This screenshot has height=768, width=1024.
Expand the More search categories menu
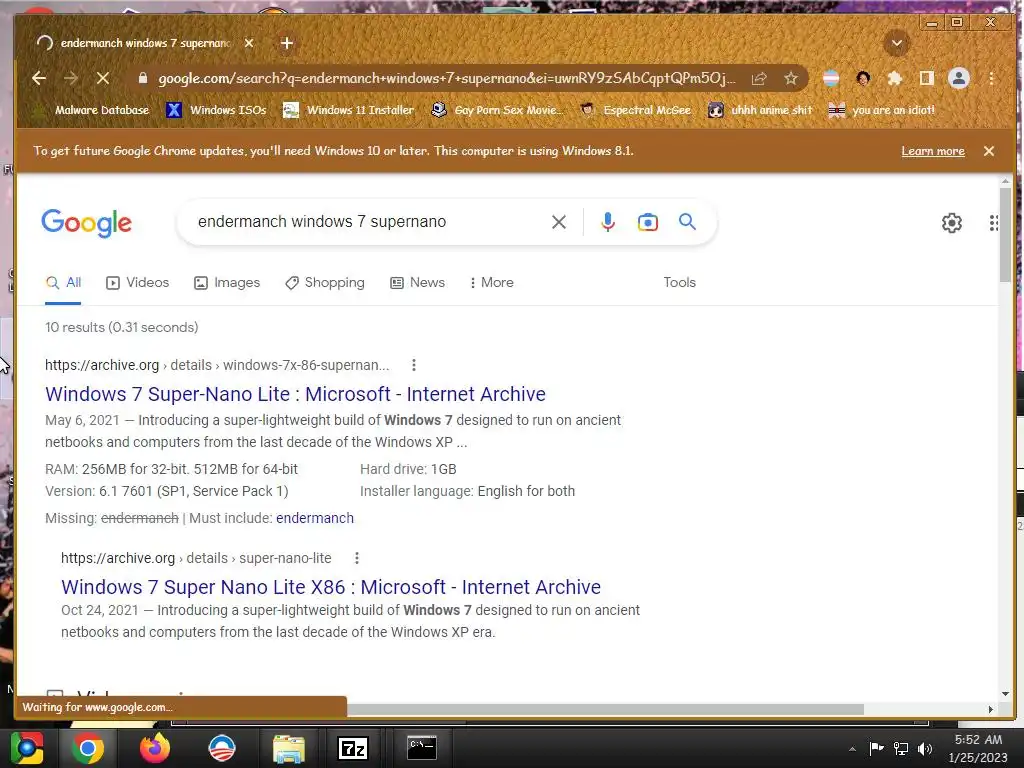(x=492, y=283)
